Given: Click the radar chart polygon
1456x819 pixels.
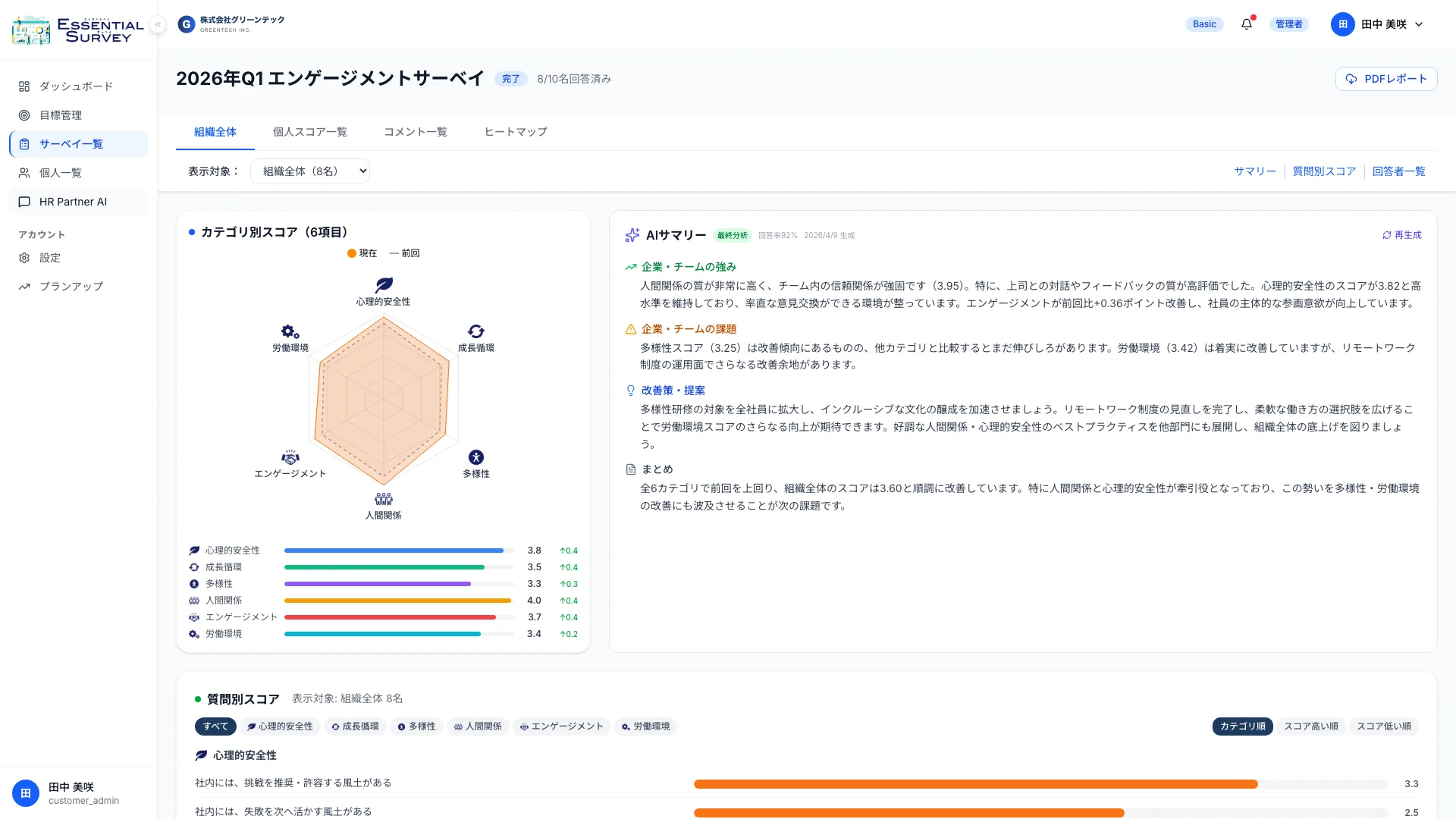Looking at the screenshot, I should pos(384,400).
